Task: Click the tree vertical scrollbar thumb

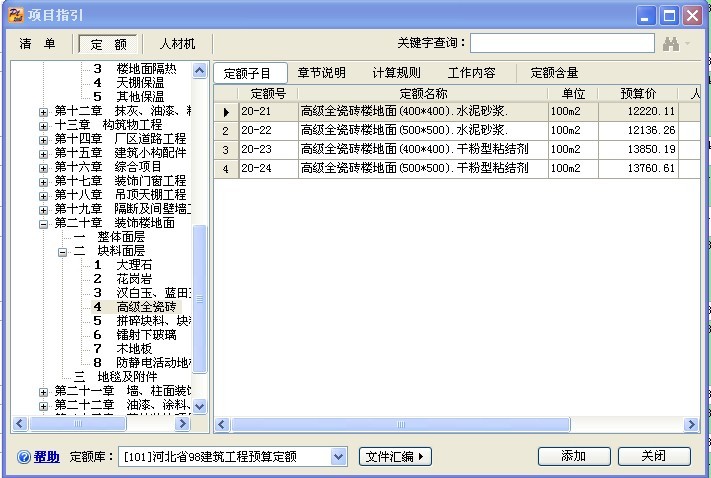Action: tap(200, 299)
